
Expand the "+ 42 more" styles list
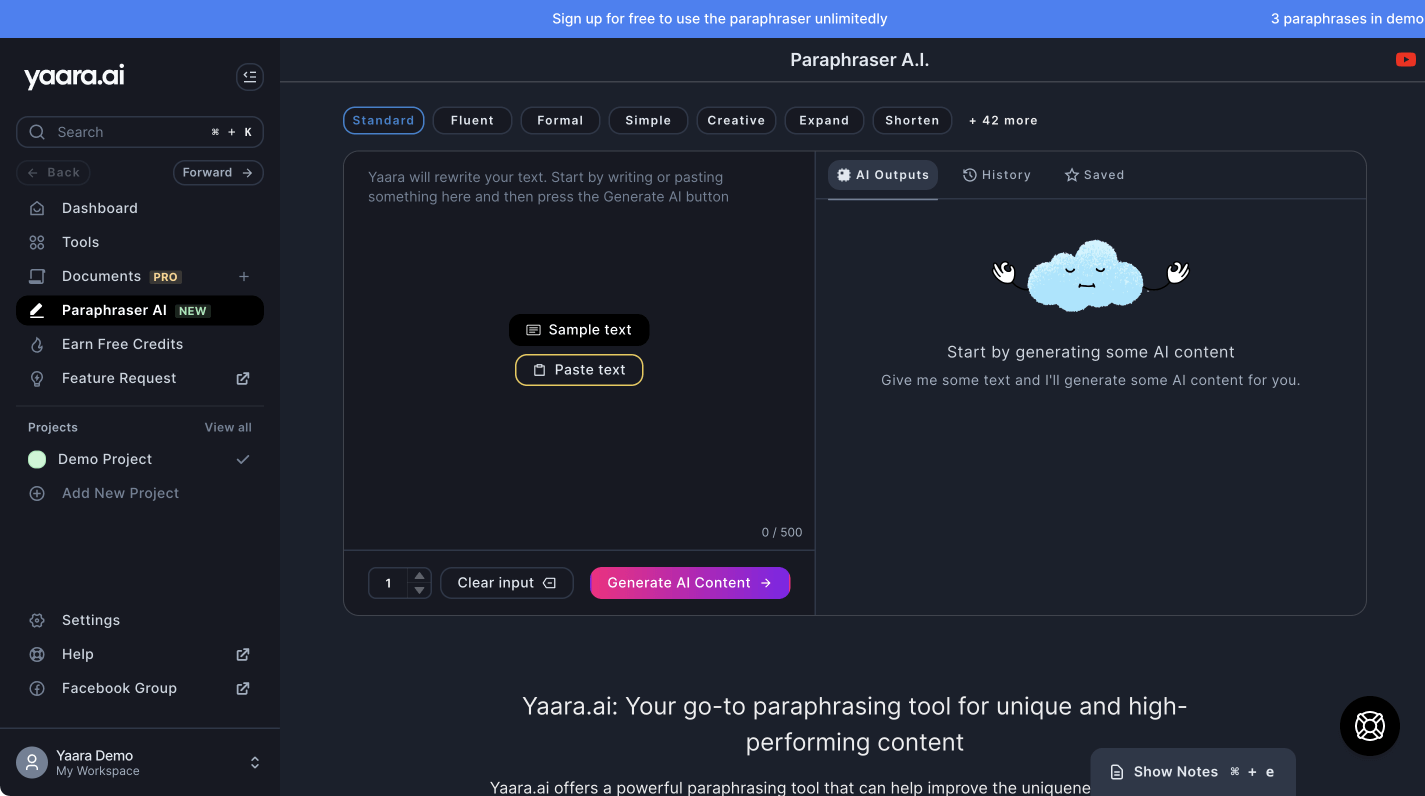click(x=1003, y=120)
